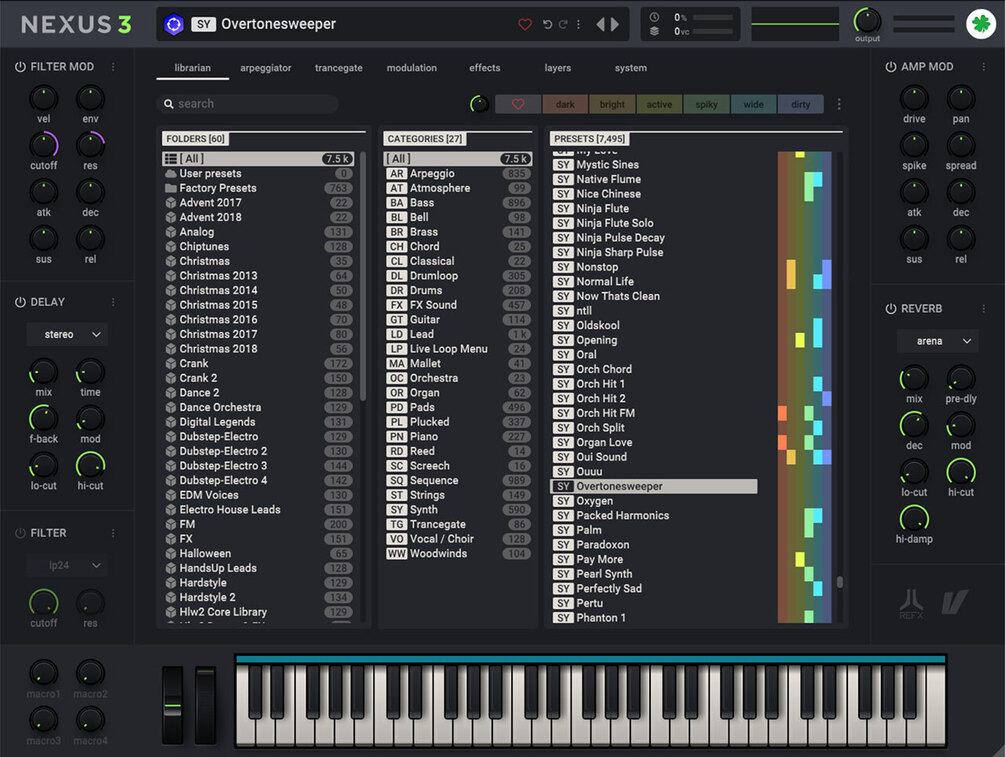Viewport: 1005px width, 757px height.
Task: Open the DELAY options menu dots
Action: coord(113,302)
